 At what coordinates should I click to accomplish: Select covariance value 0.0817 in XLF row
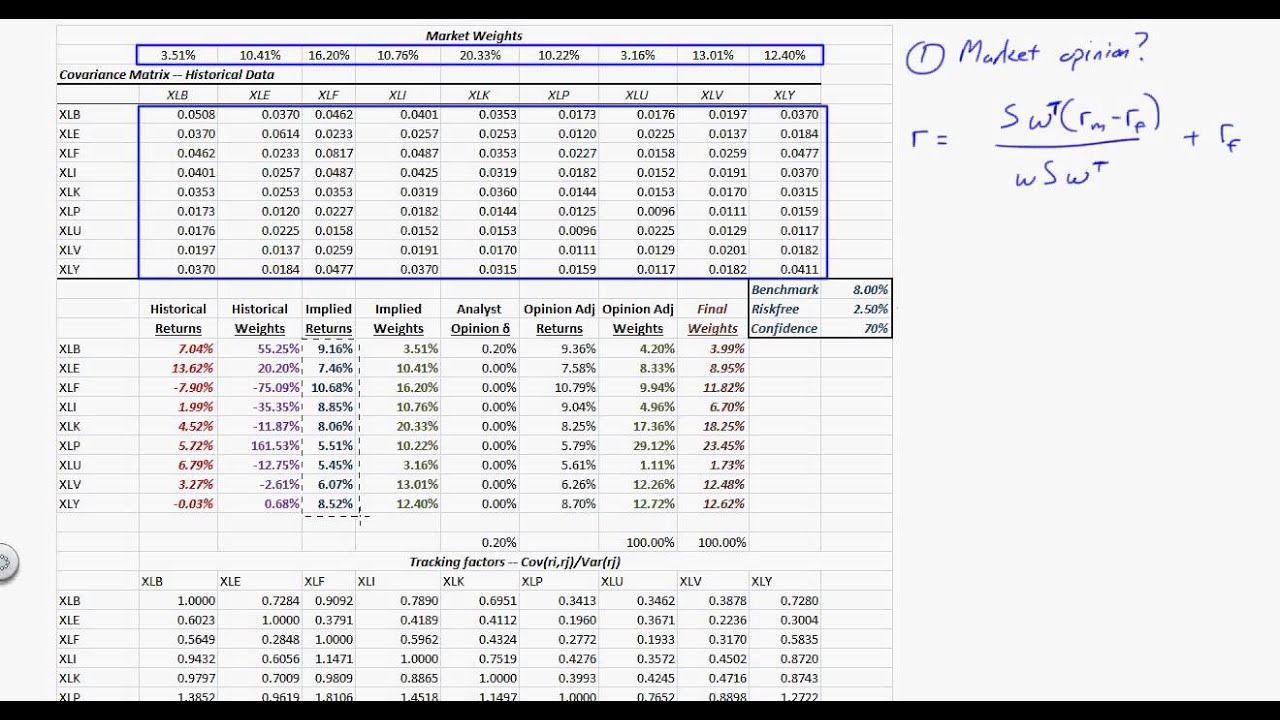pos(333,153)
